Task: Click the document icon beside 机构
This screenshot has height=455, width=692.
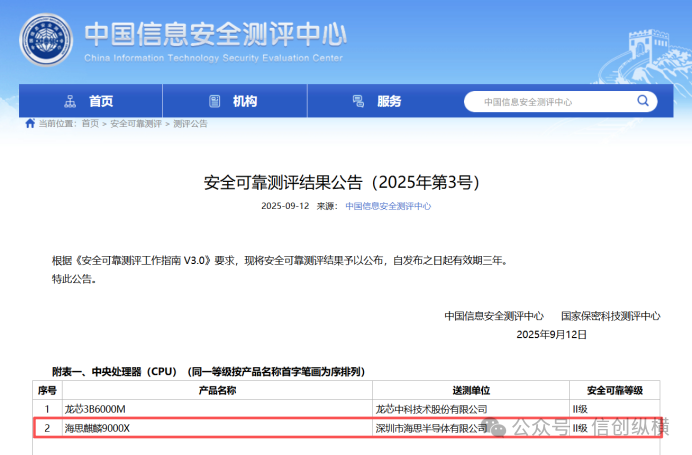Action: click(214, 102)
